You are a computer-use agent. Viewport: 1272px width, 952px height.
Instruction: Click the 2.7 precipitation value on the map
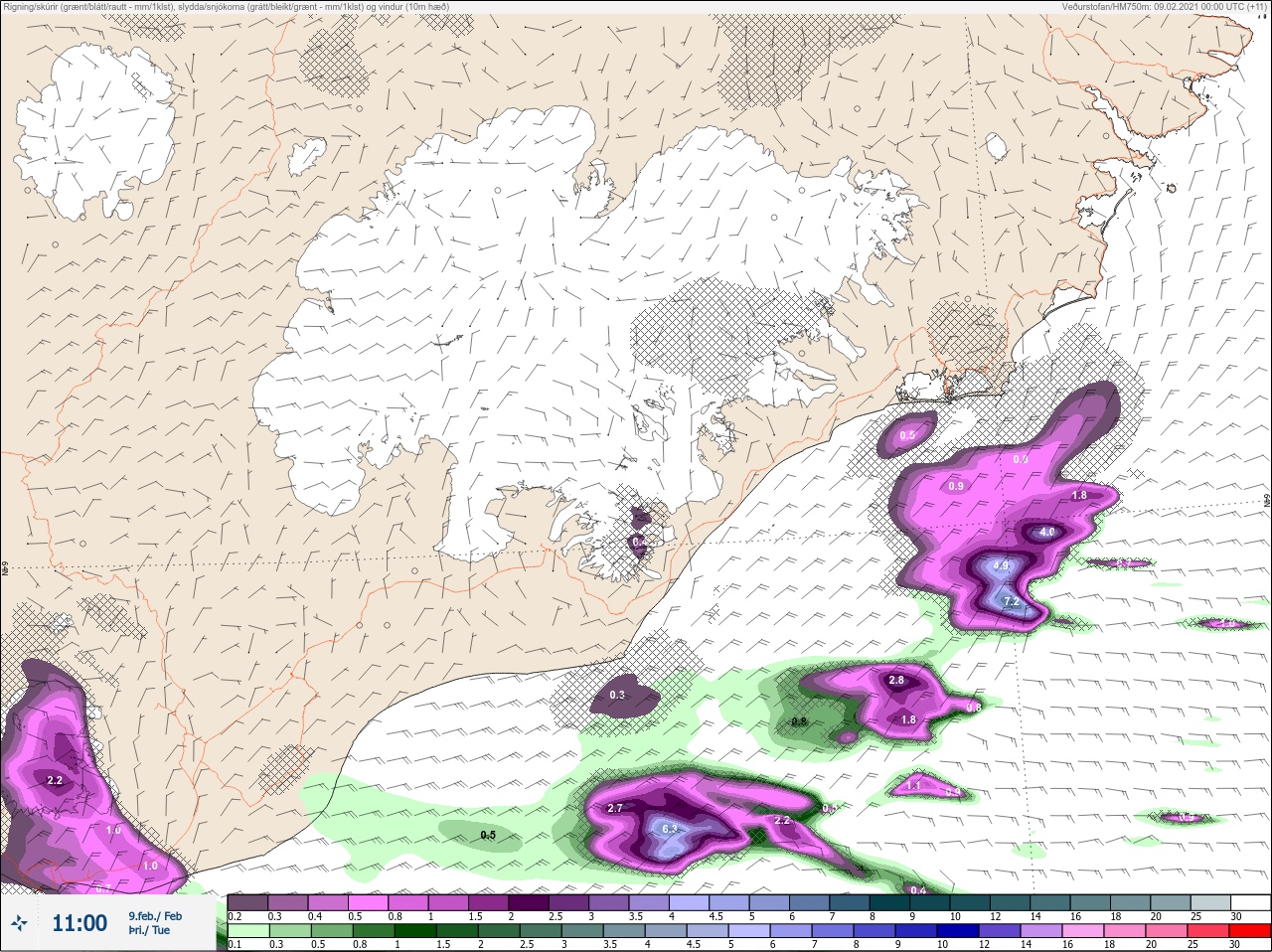(x=614, y=808)
